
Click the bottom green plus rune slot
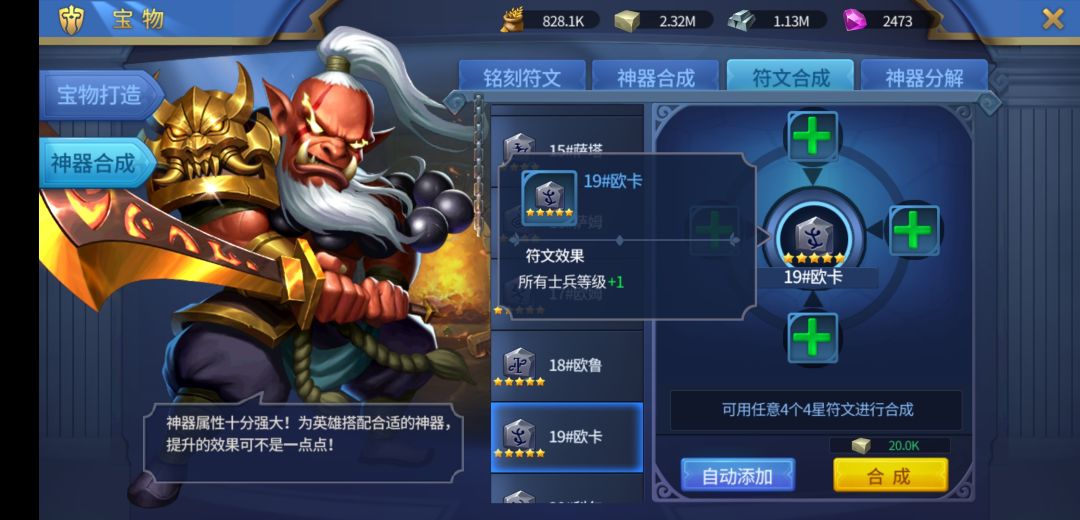[x=813, y=338]
